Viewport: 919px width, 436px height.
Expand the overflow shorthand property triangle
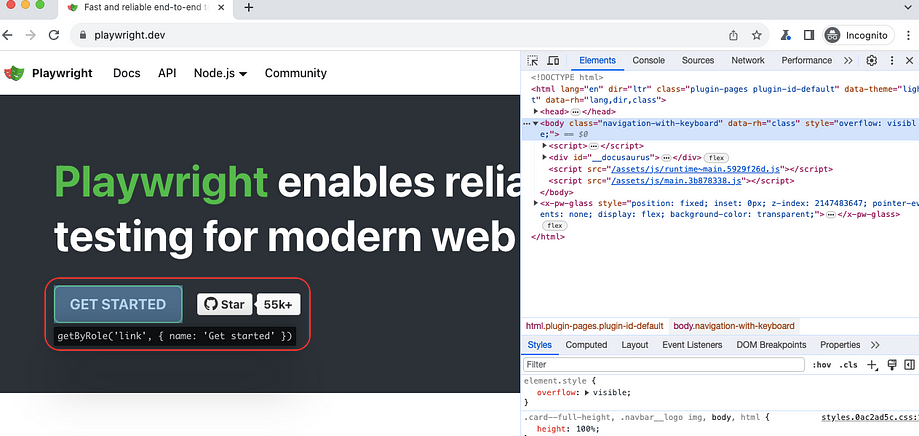point(588,393)
